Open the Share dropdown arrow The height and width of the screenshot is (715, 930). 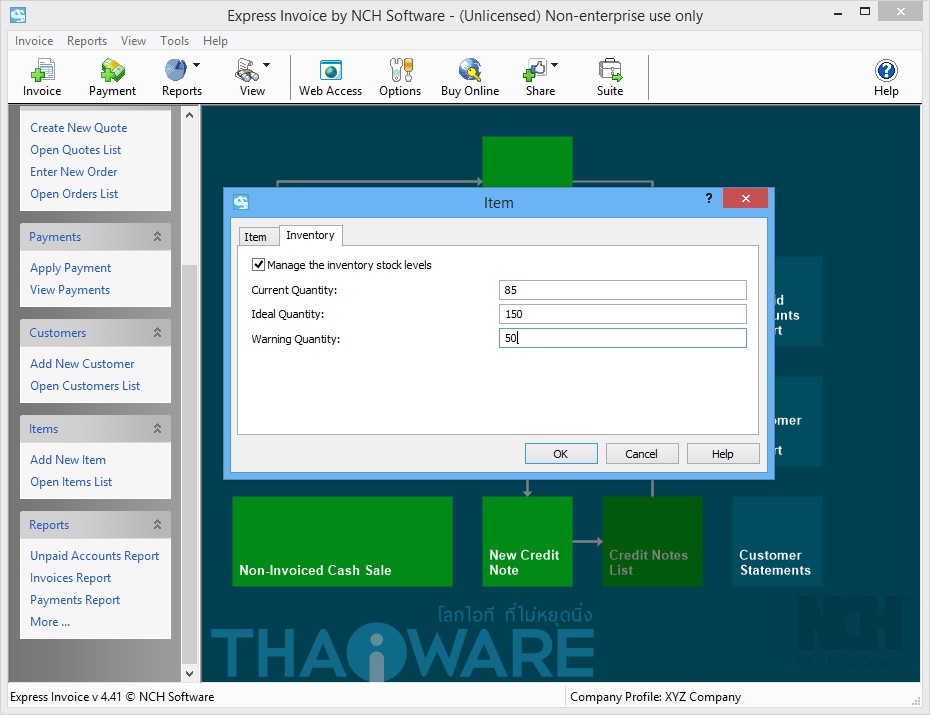555,66
